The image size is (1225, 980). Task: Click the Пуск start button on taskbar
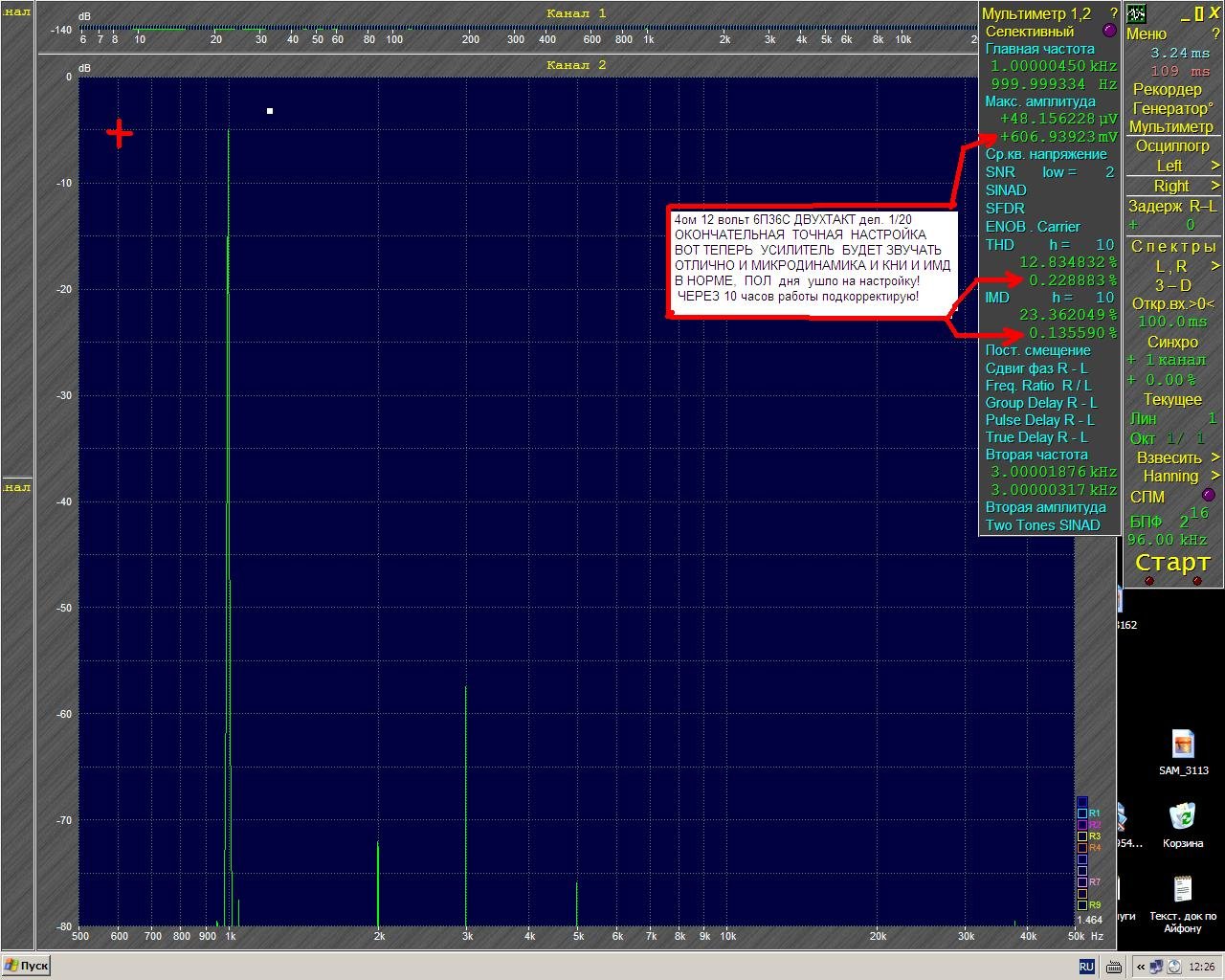(x=26, y=966)
